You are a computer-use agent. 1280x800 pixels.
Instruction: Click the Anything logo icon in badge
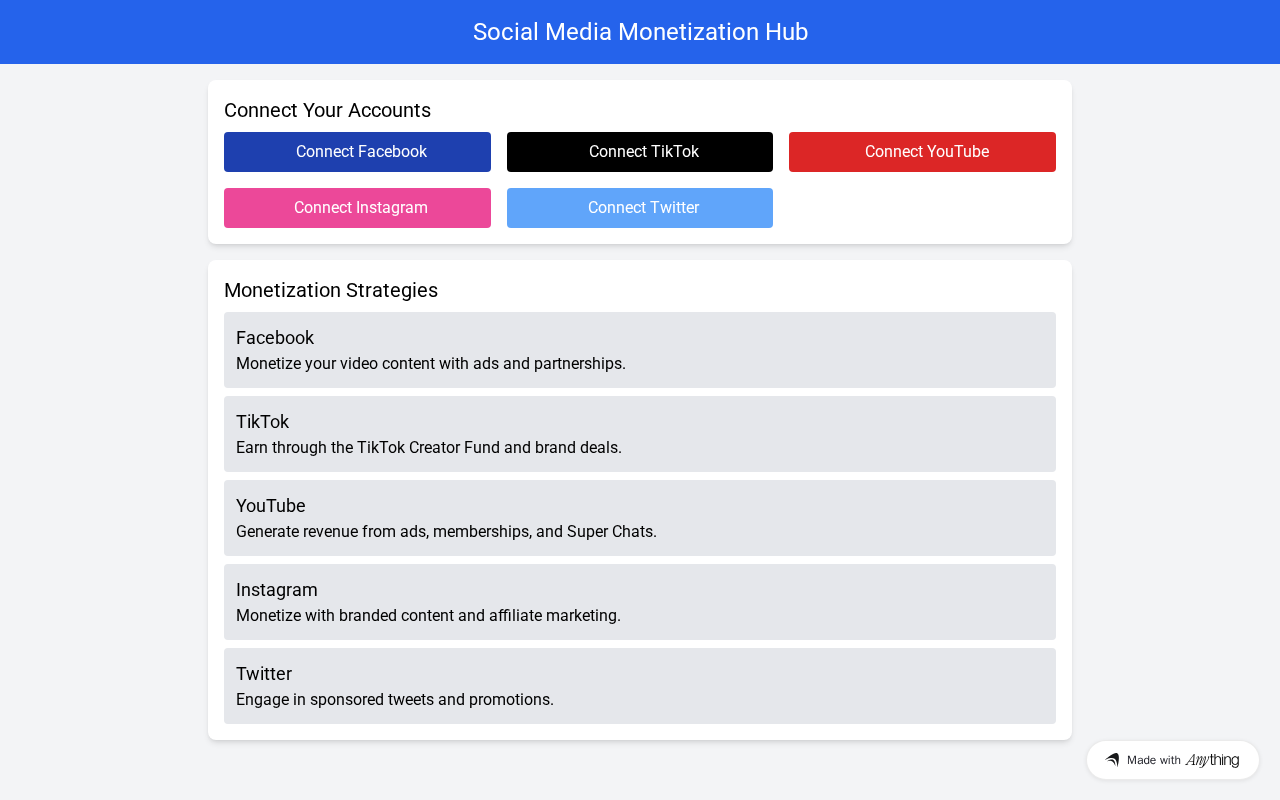1112,760
